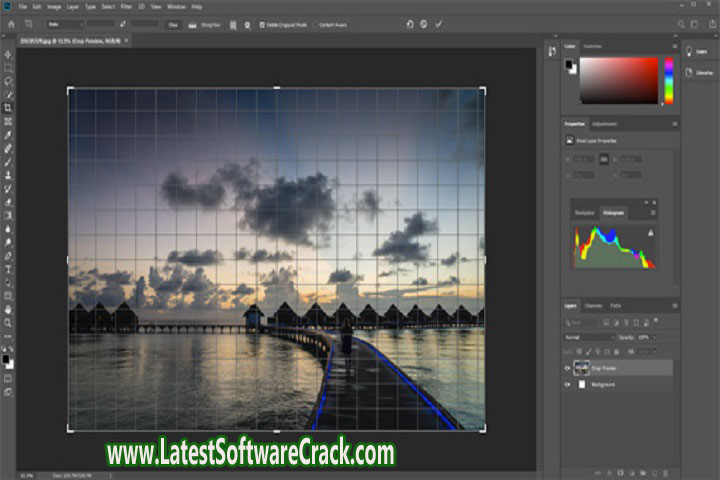Click the fx layer style icon
The width and height of the screenshot is (720, 480).
pyautogui.click(x=609, y=472)
